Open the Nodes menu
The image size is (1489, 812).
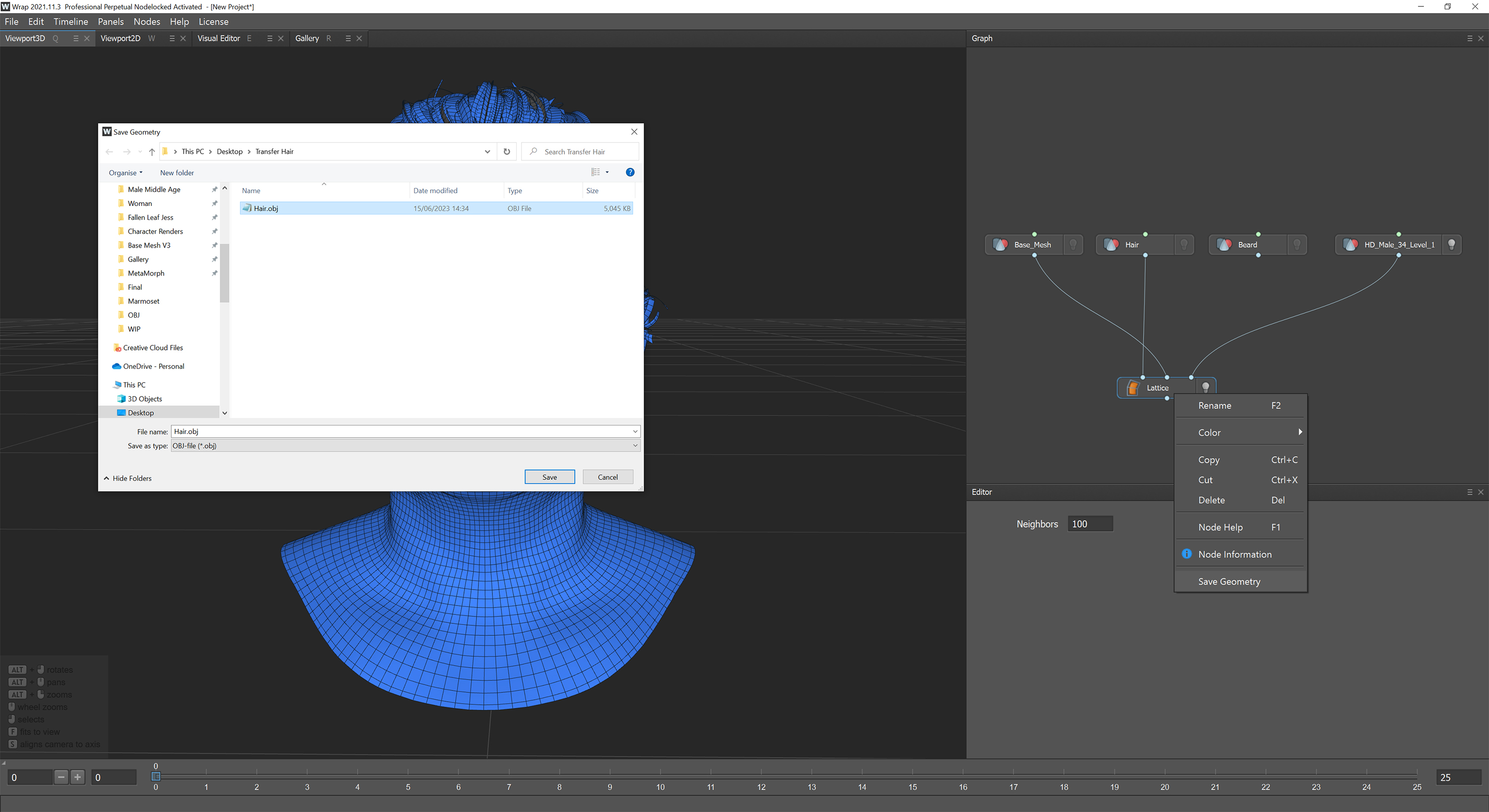point(147,21)
